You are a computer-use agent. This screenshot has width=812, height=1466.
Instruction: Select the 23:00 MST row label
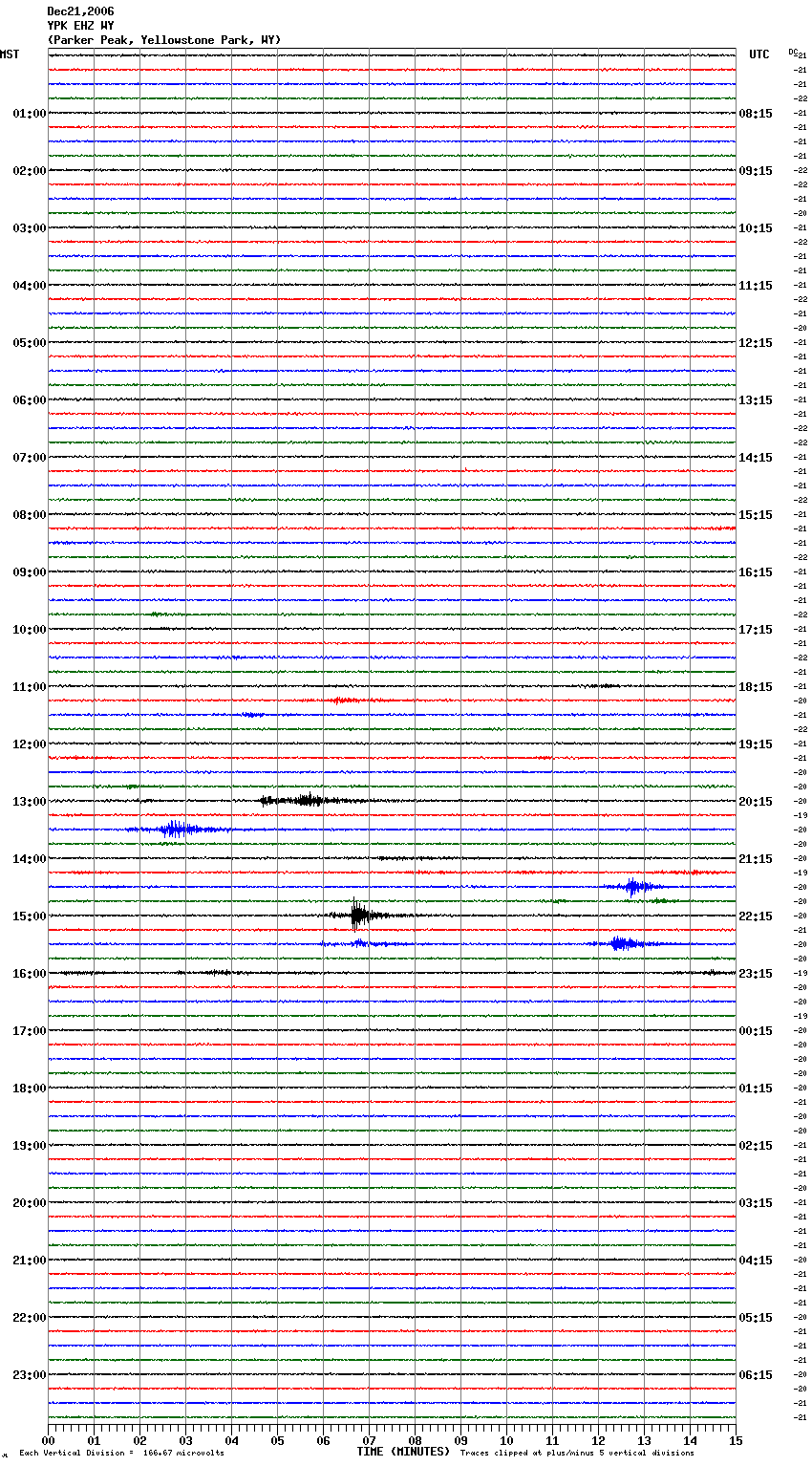[x=30, y=1375]
